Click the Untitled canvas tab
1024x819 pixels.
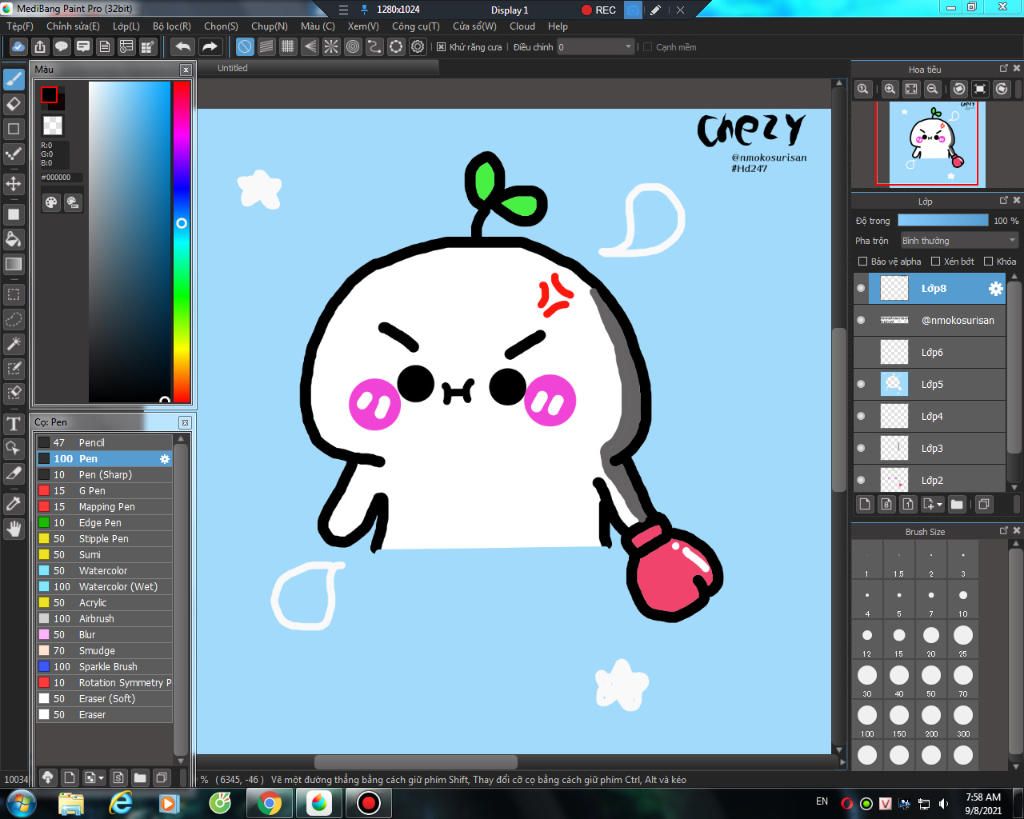[x=232, y=68]
